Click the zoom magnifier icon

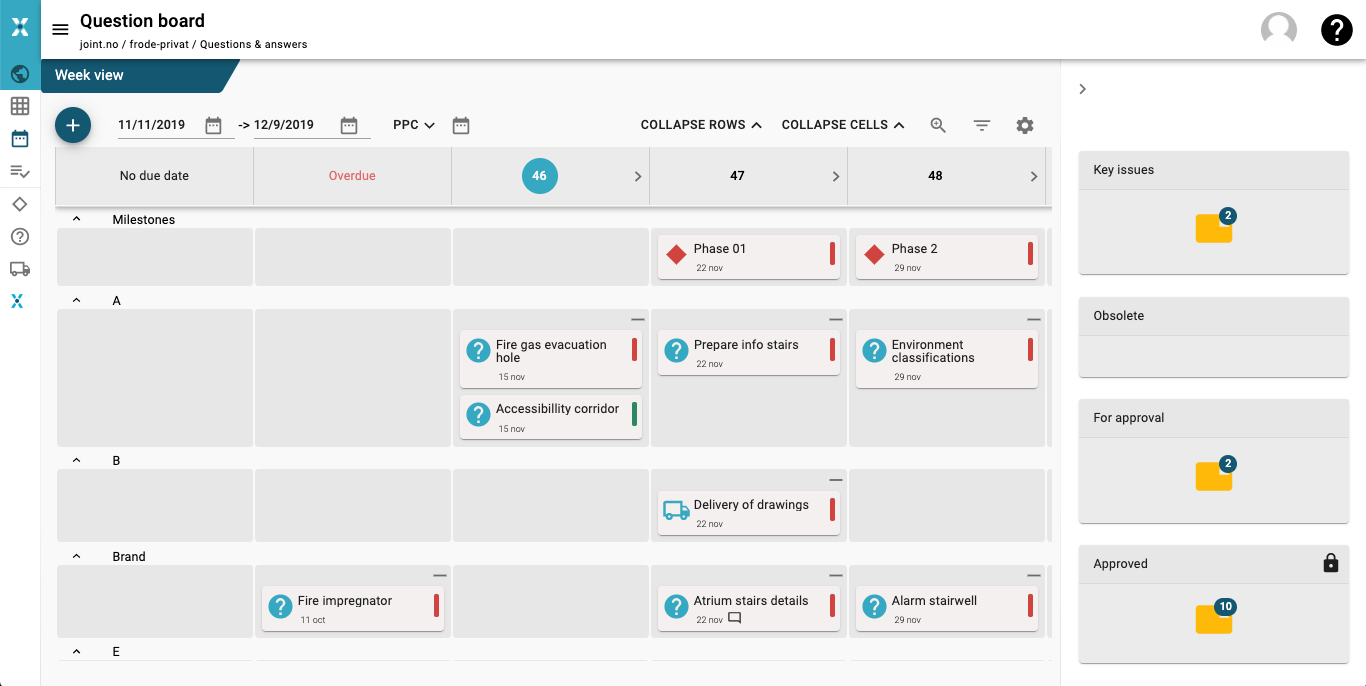(938, 125)
